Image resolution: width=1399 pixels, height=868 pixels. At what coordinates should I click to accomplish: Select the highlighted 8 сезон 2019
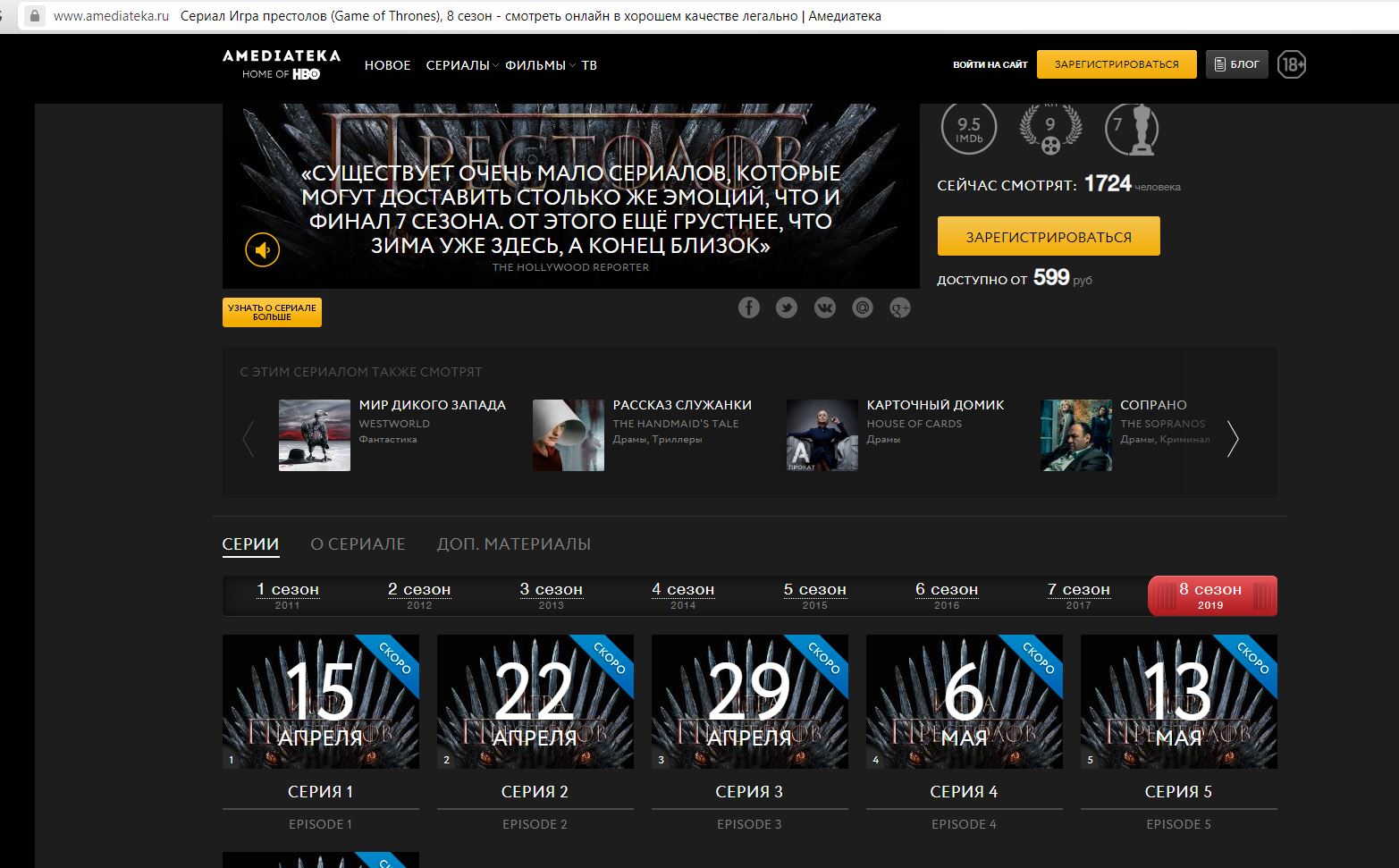coord(1212,595)
